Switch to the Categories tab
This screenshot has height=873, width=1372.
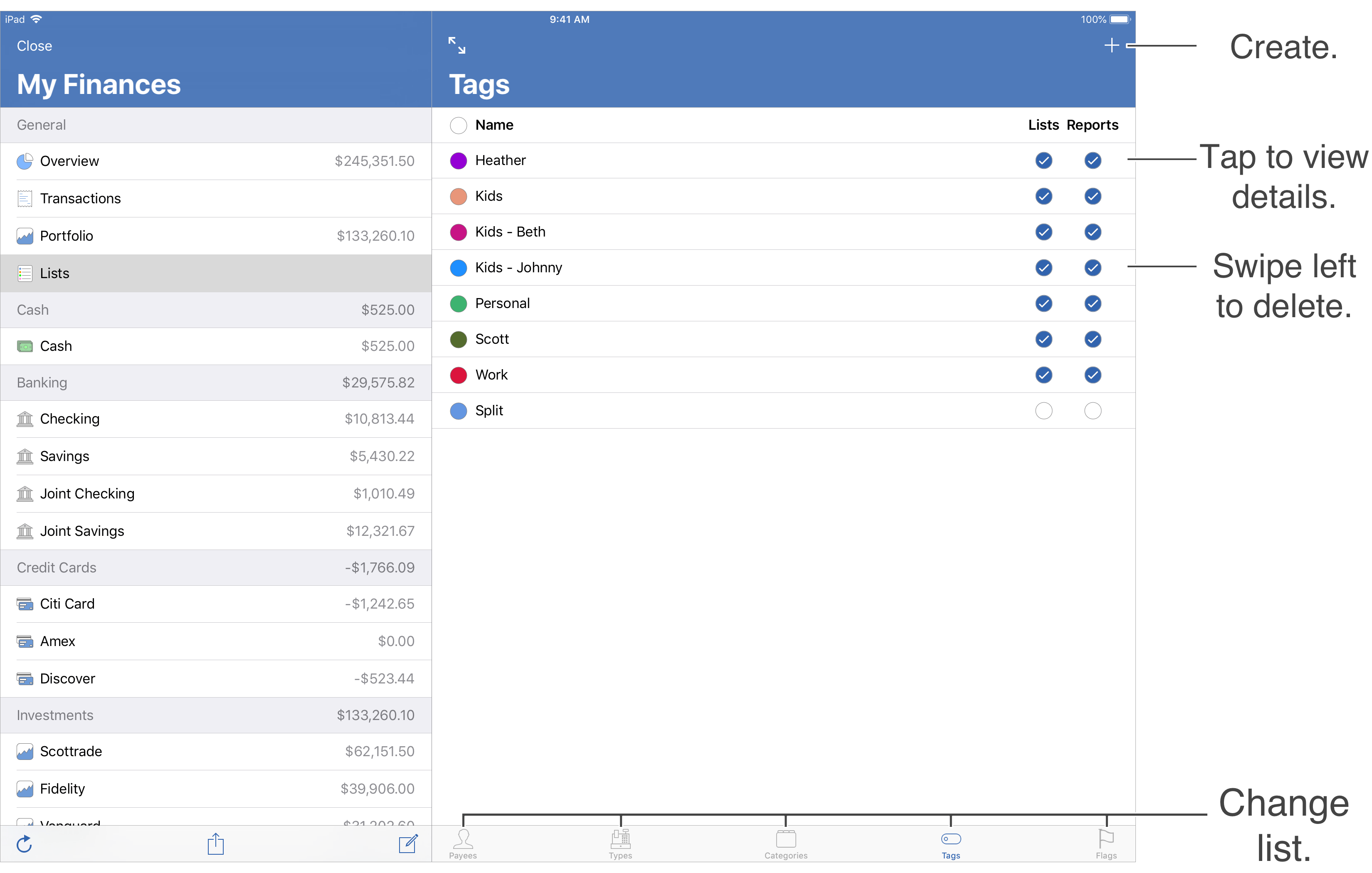[x=786, y=843]
